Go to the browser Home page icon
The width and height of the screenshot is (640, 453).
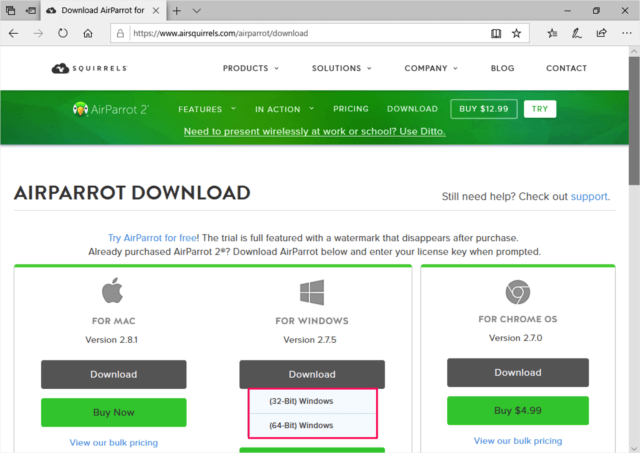pyautogui.click(x=89, y=33)
